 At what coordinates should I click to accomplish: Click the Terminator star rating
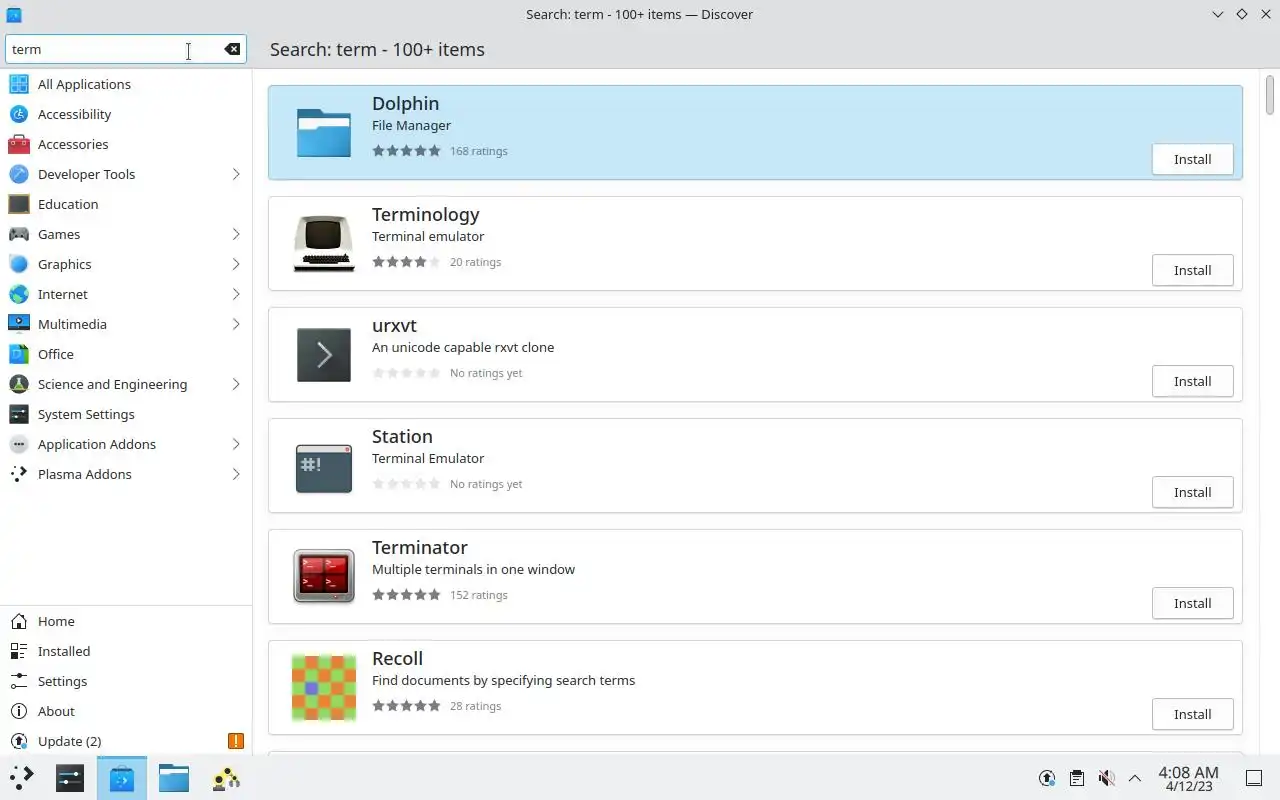pos(406,595)
